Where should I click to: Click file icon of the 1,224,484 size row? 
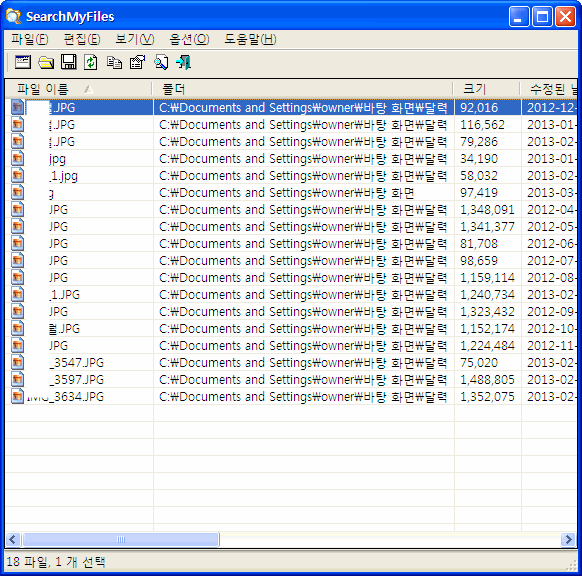[x=17, y=346]
